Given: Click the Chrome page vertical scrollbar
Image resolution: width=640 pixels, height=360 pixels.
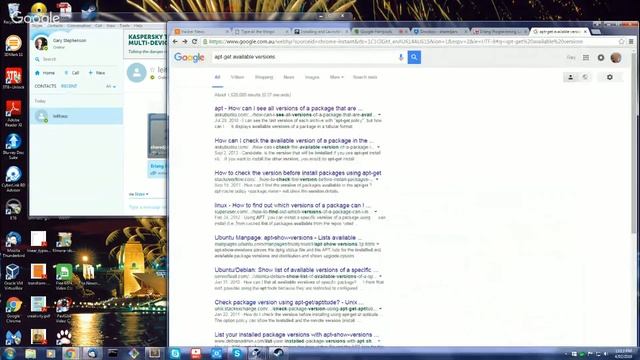Looking at the screenshot, I should tap(633, 143).
